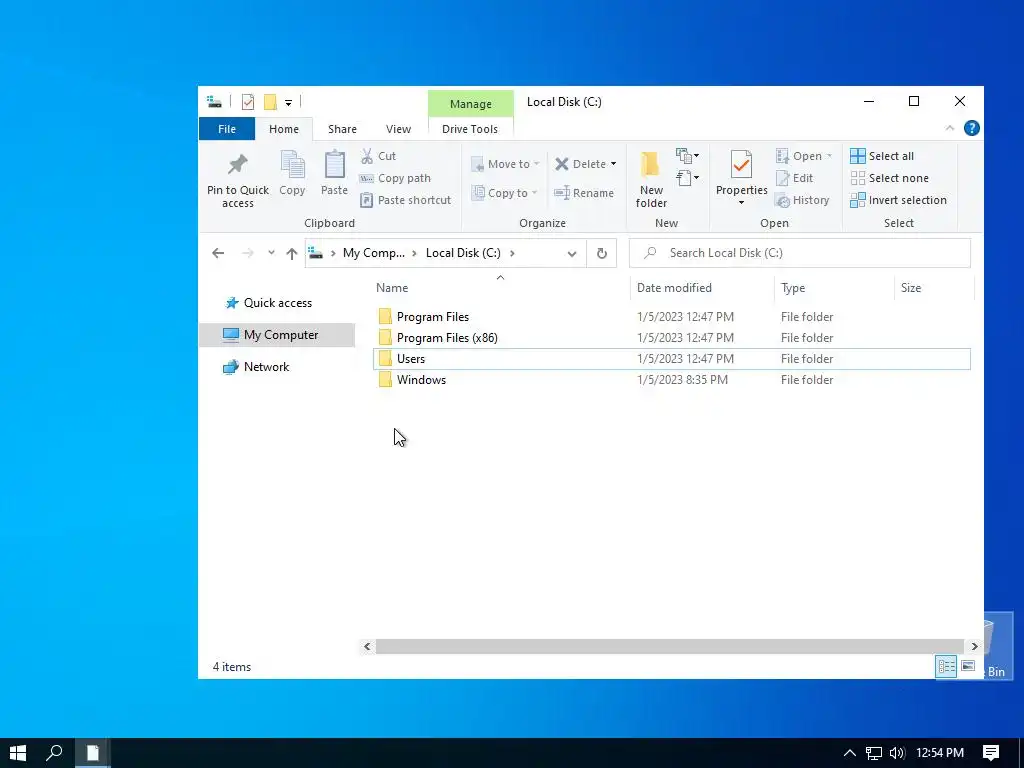Click the File Explorer taskbar icon

tap(93, 753)
